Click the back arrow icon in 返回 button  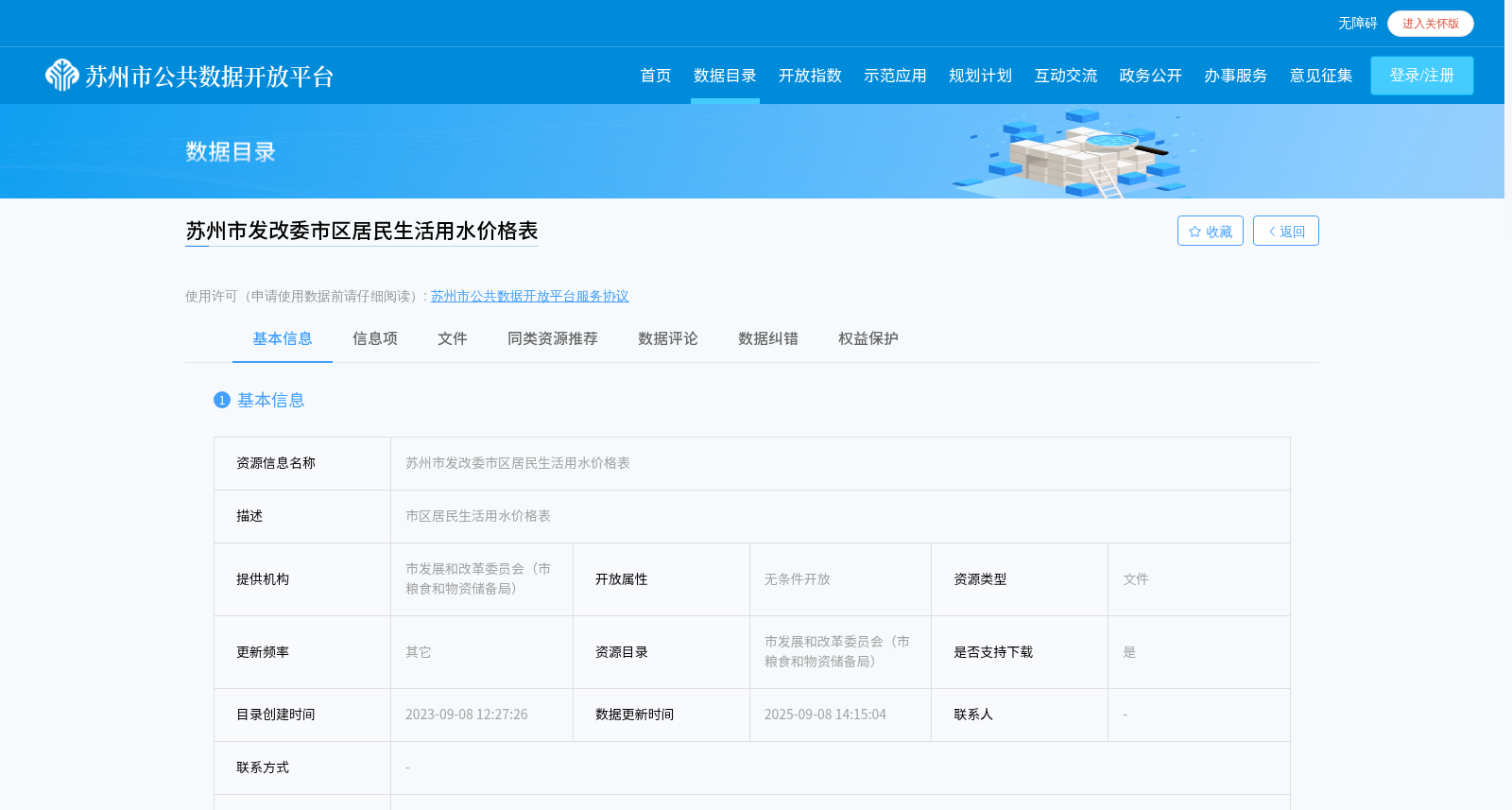[1272, 232]
